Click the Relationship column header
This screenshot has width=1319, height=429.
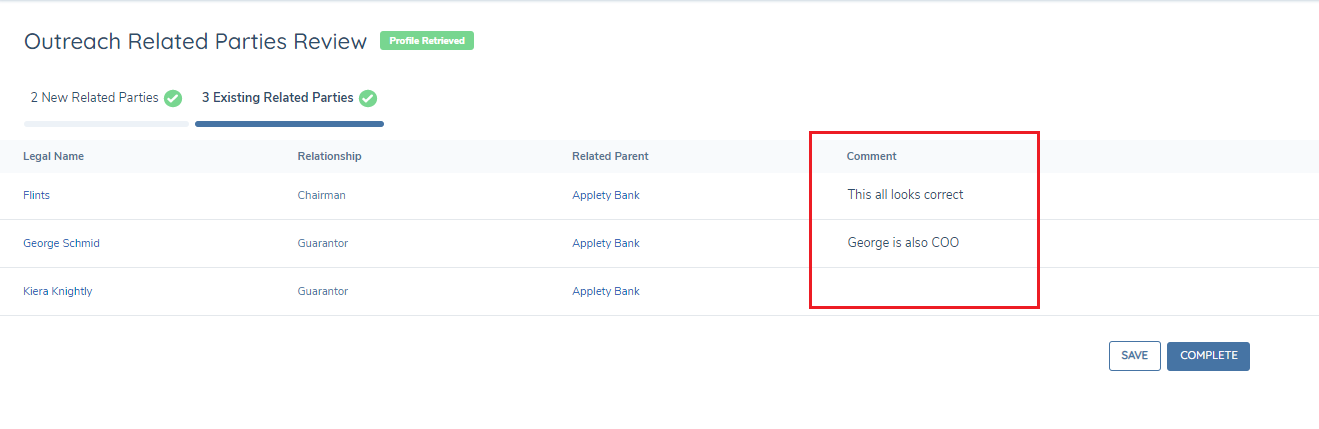click(329, 156)
